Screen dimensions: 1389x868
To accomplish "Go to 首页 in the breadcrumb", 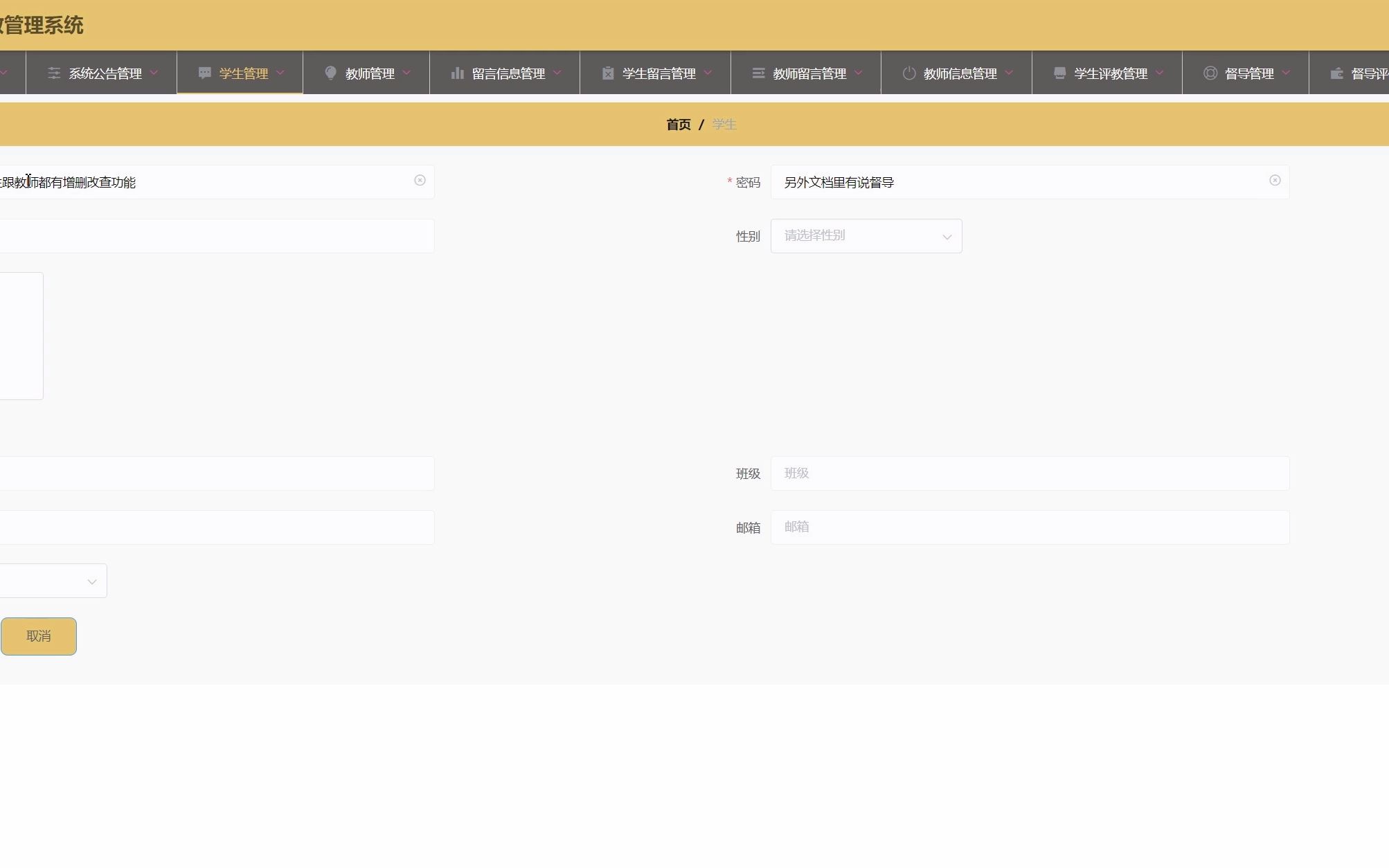I will [x=679, y=125].
